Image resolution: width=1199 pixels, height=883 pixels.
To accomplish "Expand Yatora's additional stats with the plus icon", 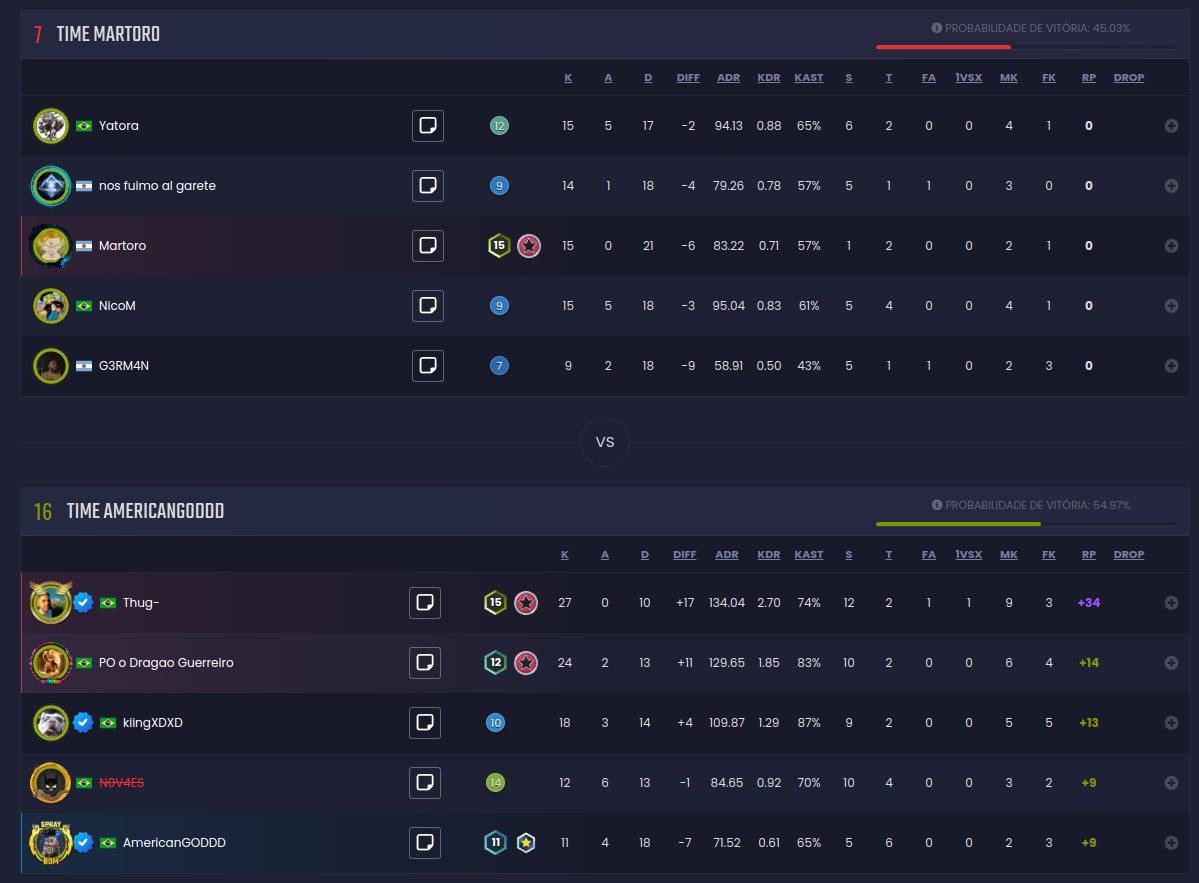I will point(1169,125).
